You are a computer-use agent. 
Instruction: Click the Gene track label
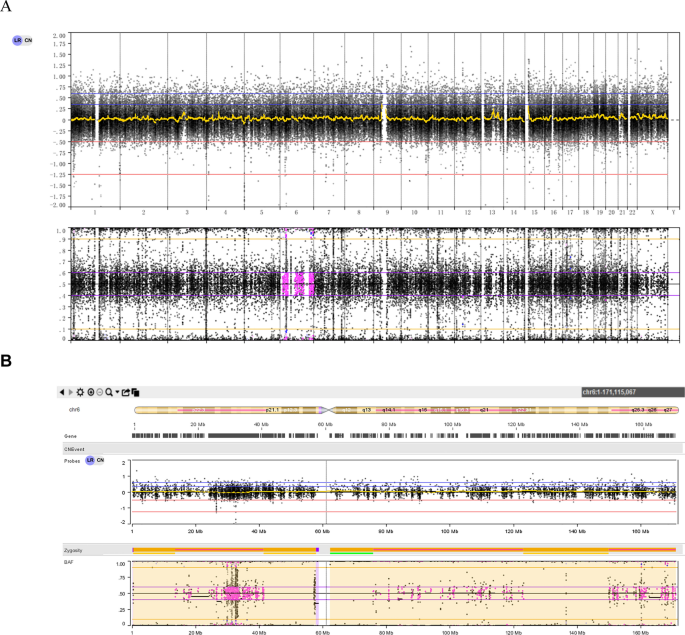pyautogui.click(x=70, y=436)
